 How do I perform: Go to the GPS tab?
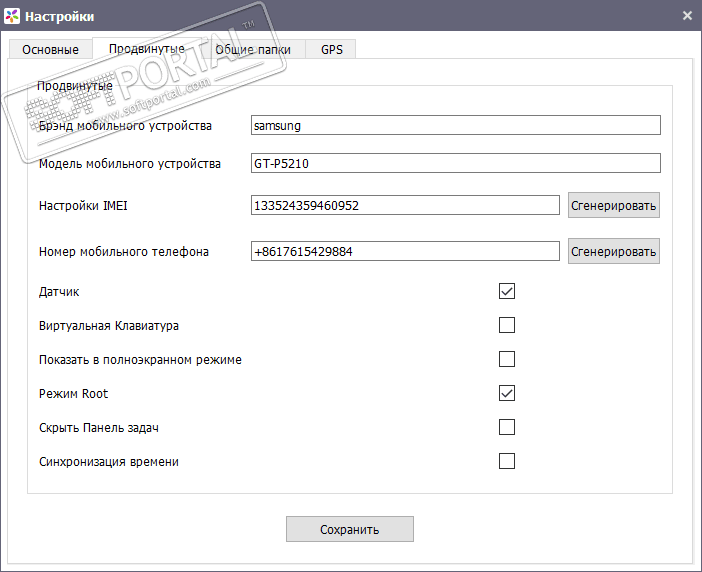(331, 49)
